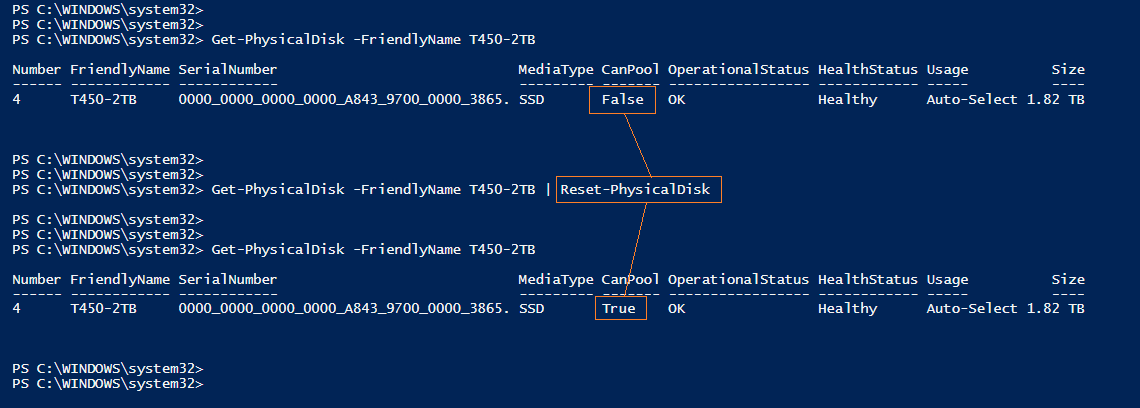Click the OK status in second table

click(677, 309)
